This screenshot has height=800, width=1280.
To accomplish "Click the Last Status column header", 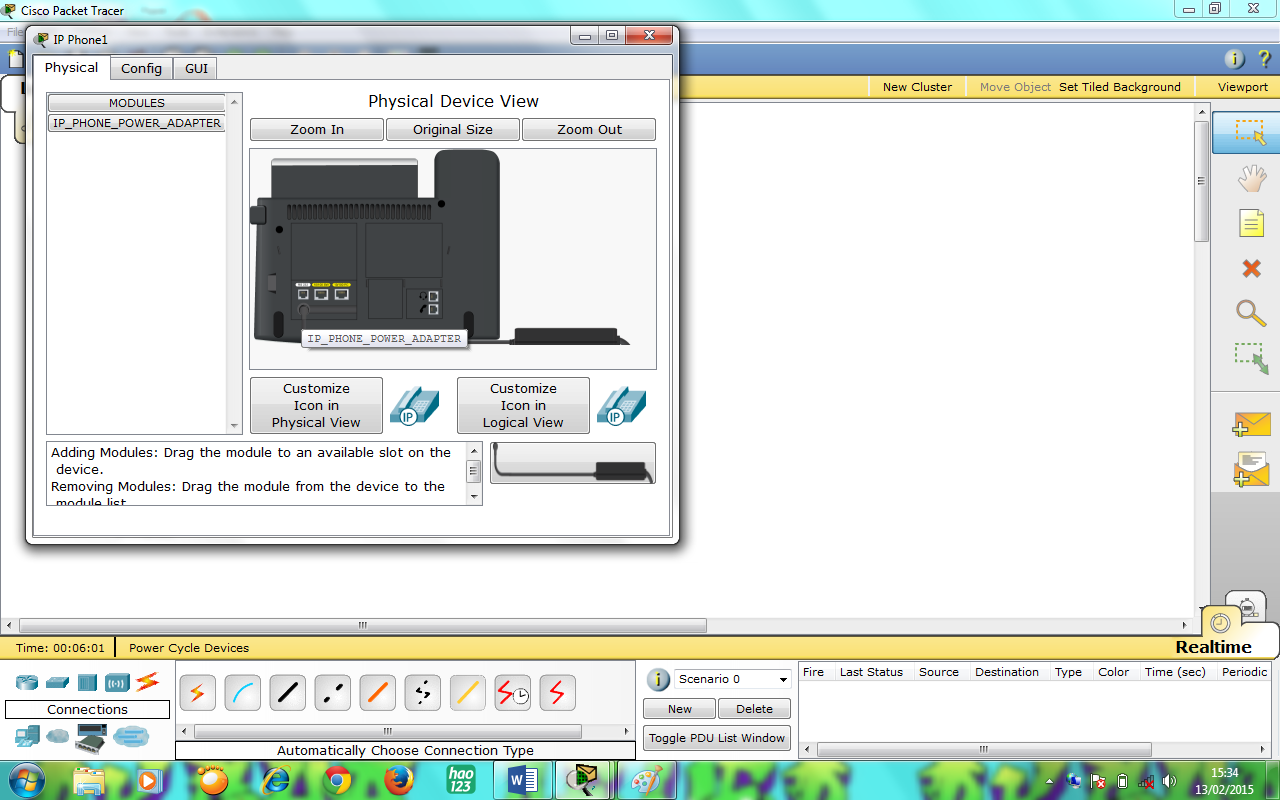I will (x=871, y=672).
